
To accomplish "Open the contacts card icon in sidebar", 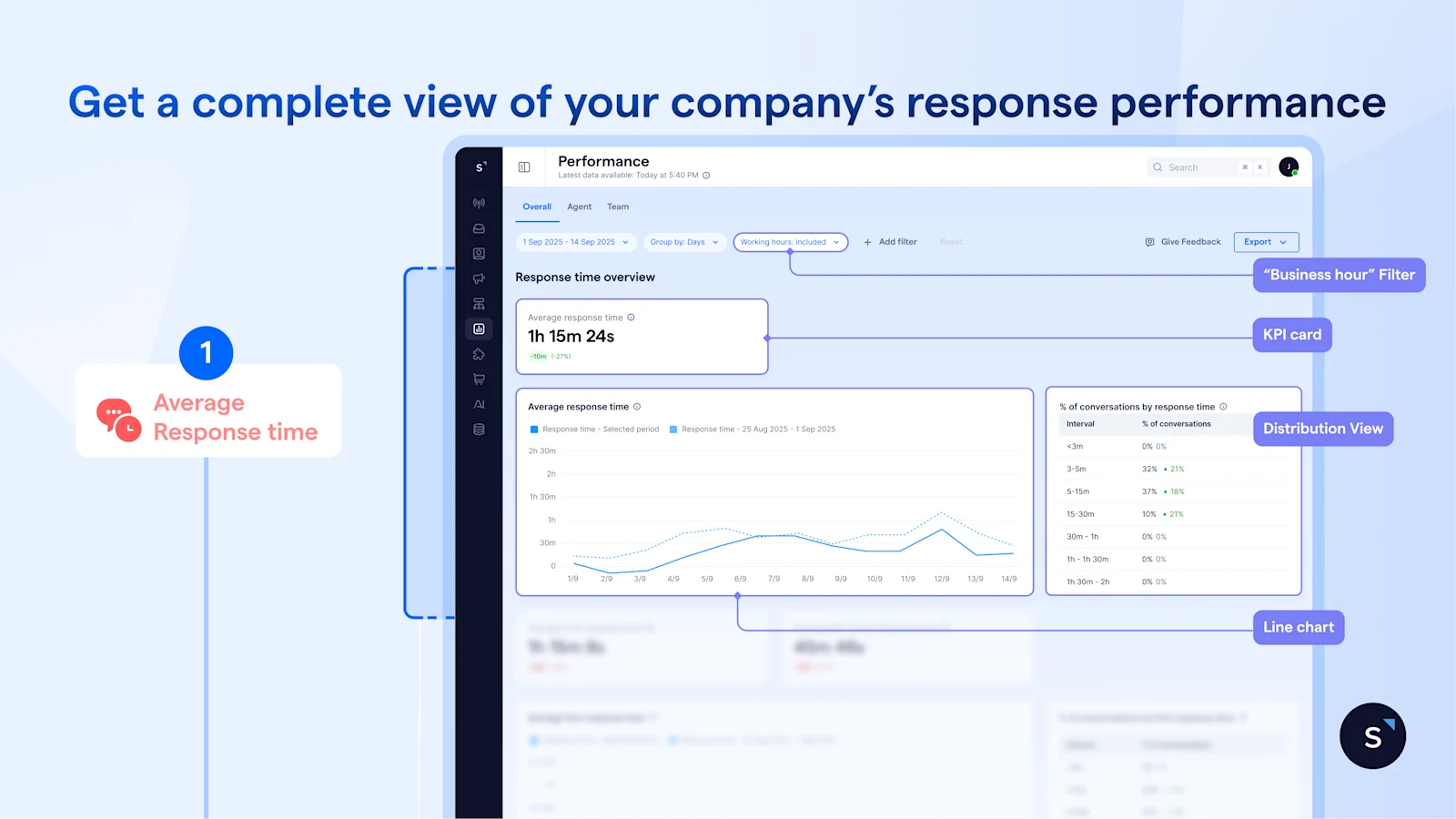I will pyautogui.click(x=480, y=252).
